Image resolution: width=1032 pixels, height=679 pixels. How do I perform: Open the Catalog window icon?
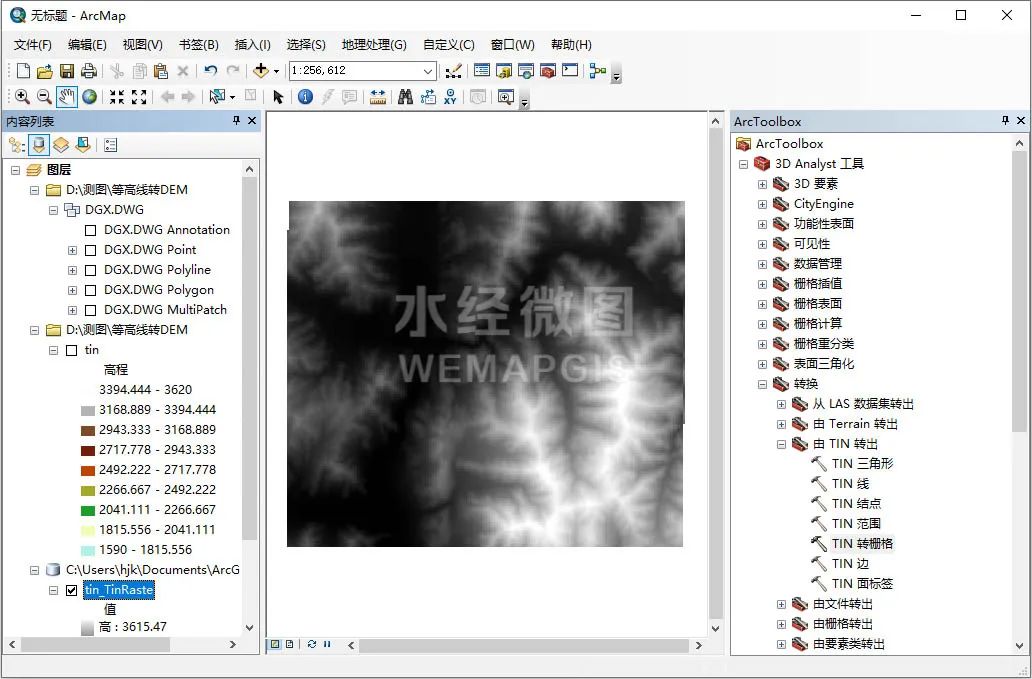click(504, 70)
